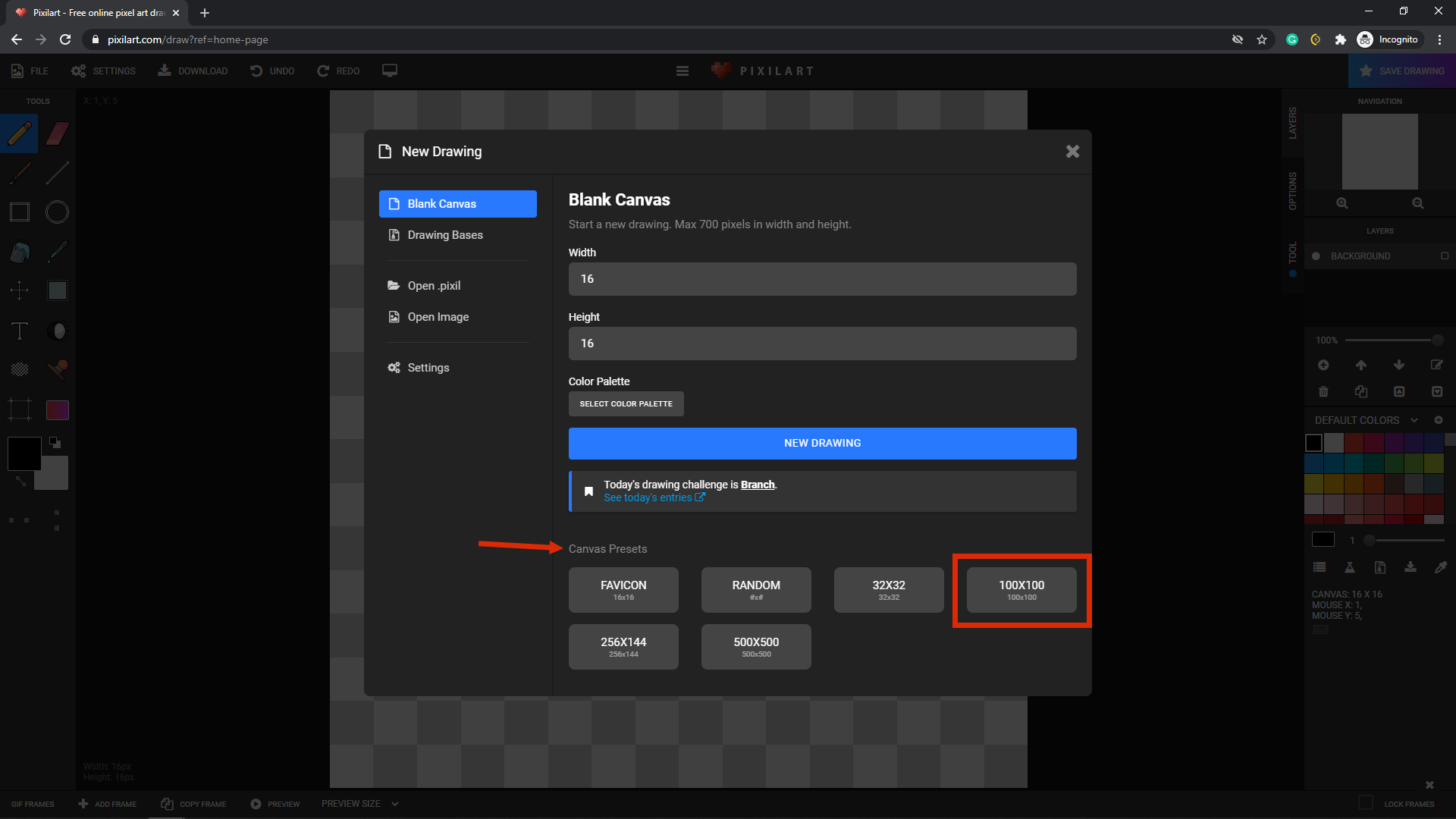This screenshot has width=1456, height=819.
Task: Choose the 32x32 canvas preset
Action: click(889, 590)
